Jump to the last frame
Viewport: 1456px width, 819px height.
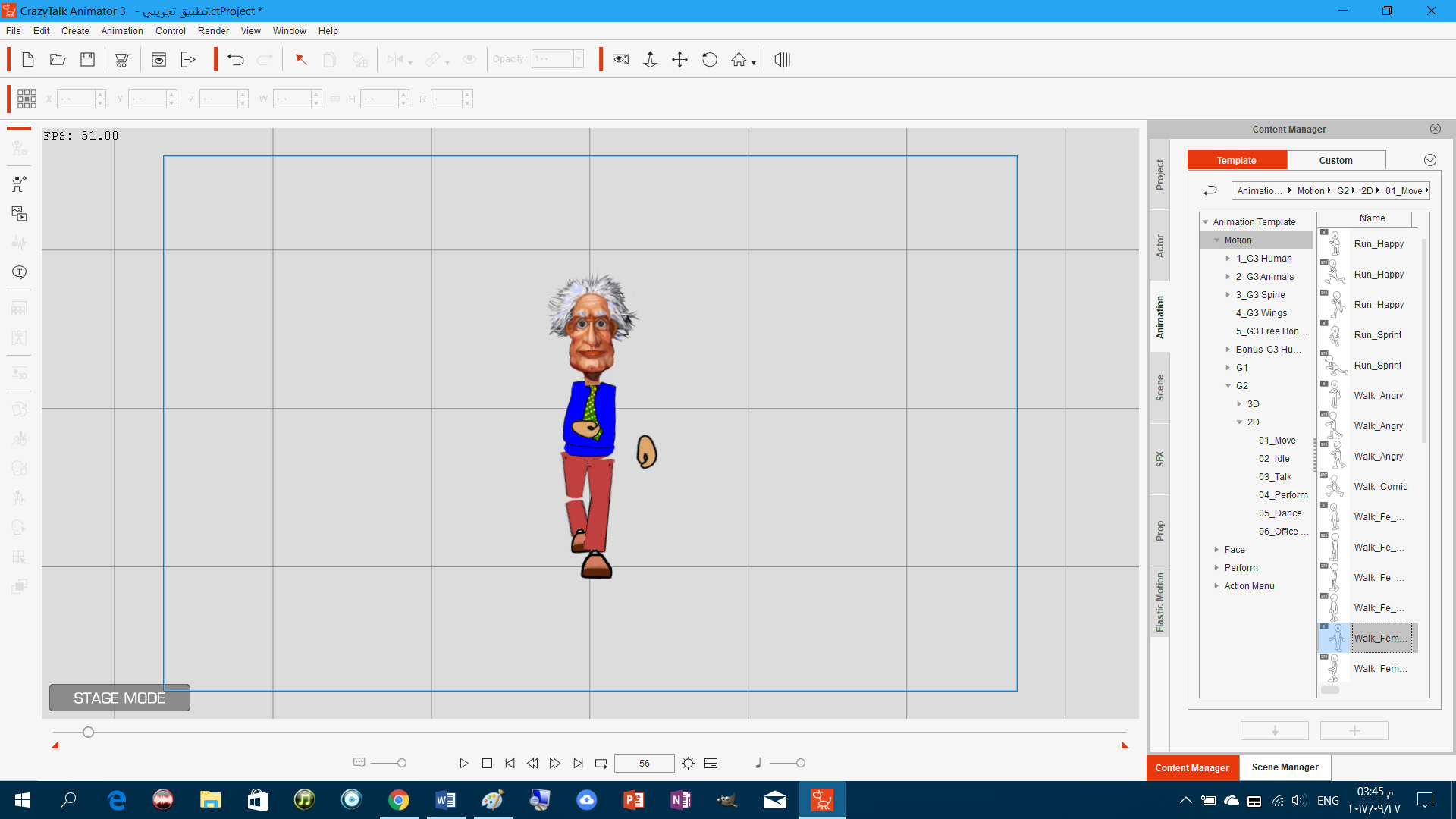pyautogui.click(x=578, y=764)
